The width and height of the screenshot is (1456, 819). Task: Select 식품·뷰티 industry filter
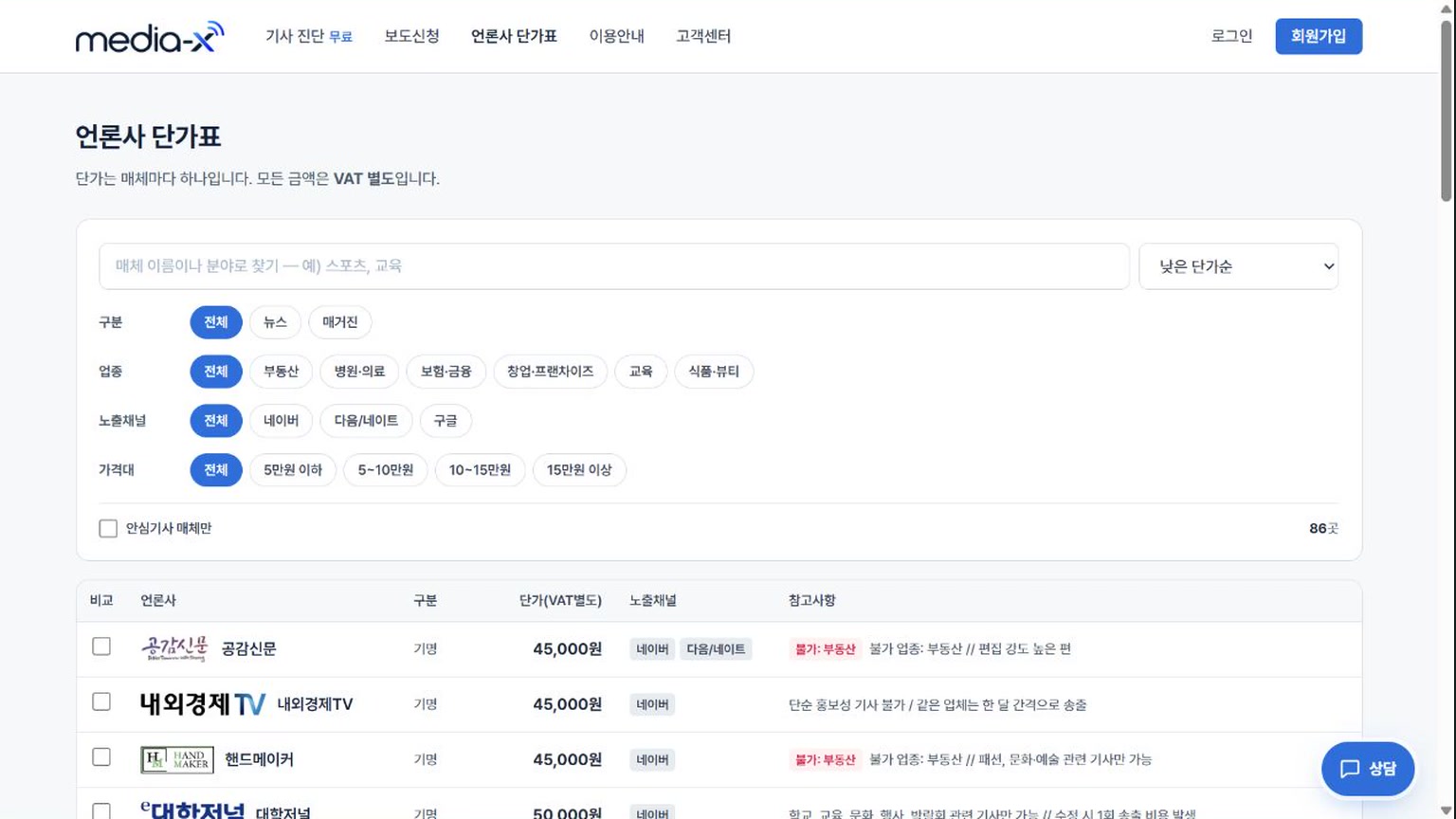click(714, 372)
